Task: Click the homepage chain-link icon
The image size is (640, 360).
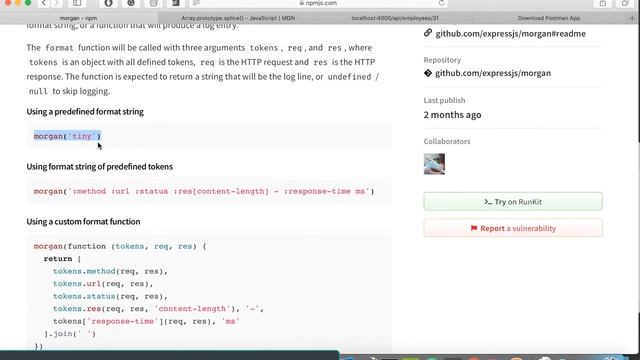Action: 428,33
